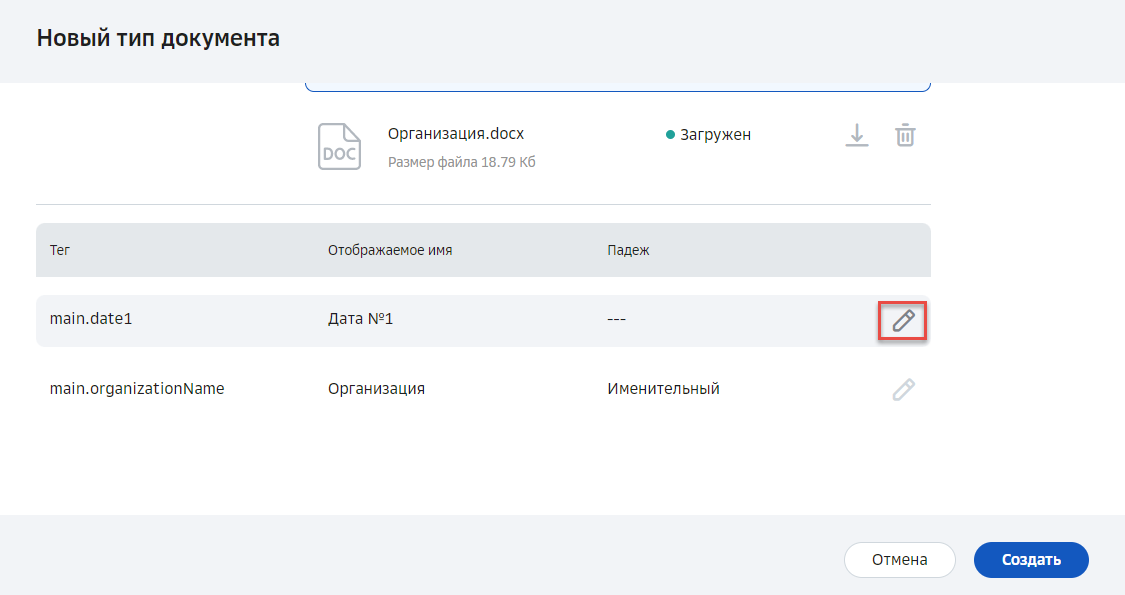Screen dimensions: 1125x595
Task: Click the Создать button
Action: pos(1031,560)
